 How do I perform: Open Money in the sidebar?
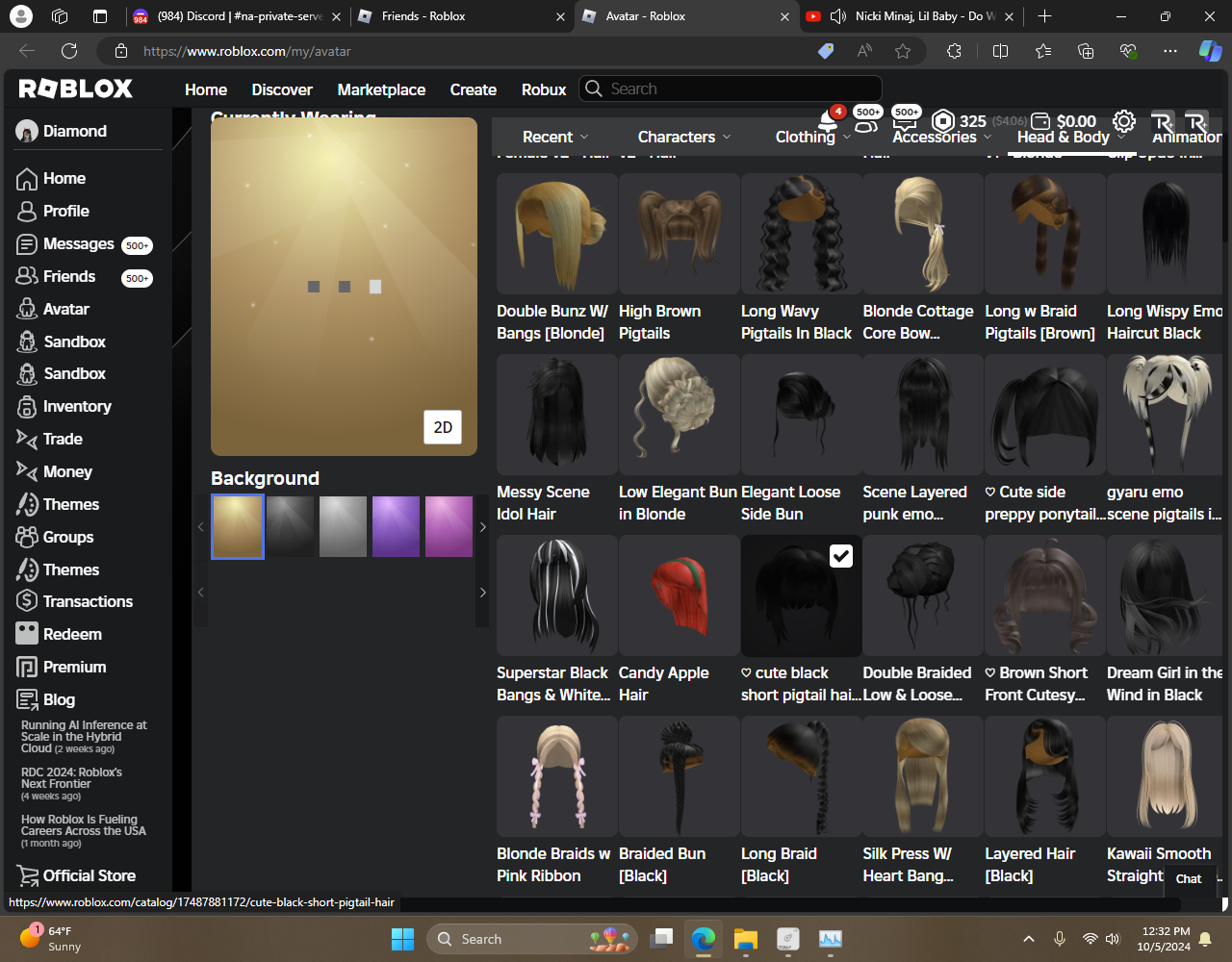54,472
